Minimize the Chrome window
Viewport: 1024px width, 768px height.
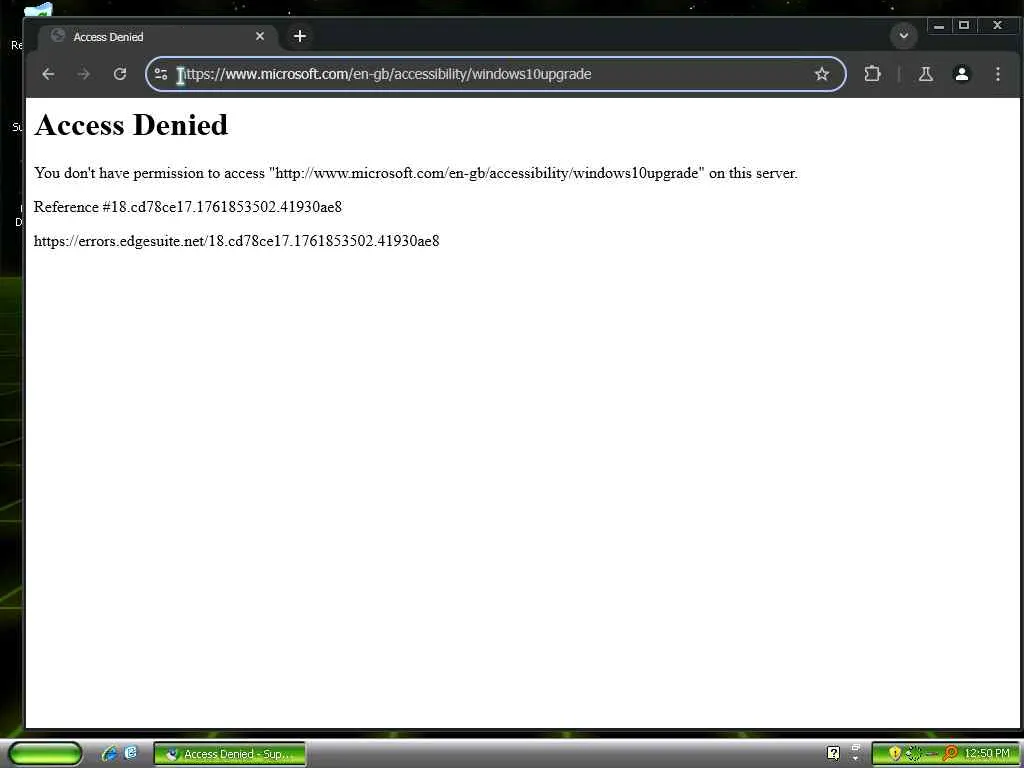[x=938, y=26]
